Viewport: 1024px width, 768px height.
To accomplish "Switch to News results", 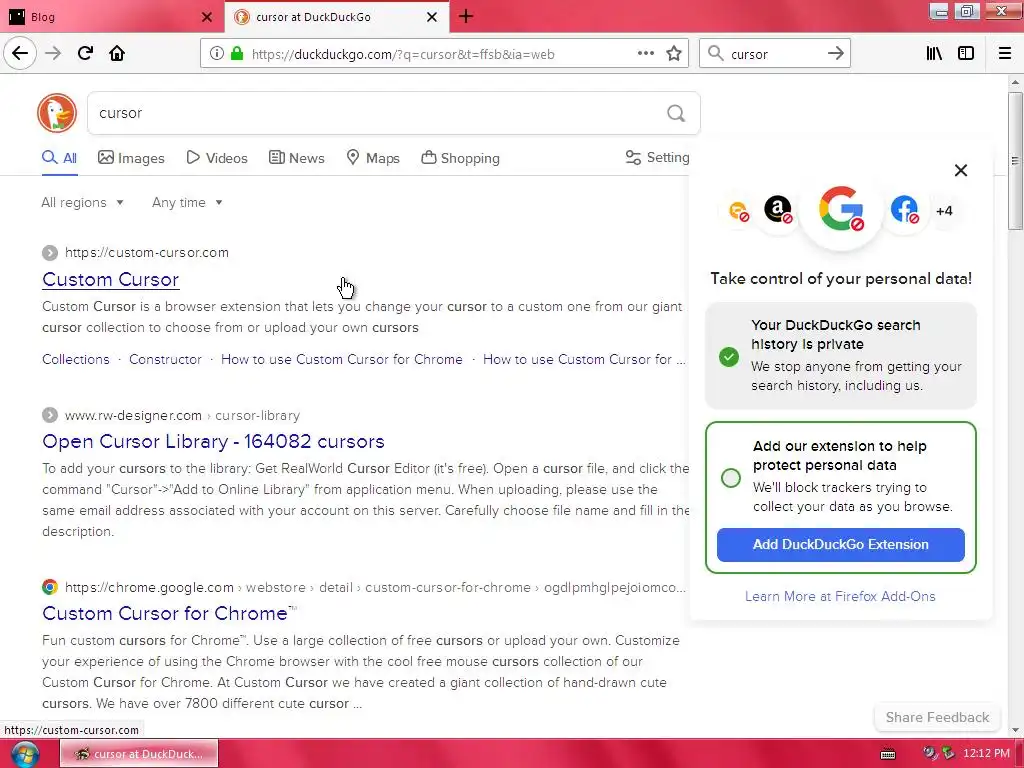I will [x=296, y=158].
